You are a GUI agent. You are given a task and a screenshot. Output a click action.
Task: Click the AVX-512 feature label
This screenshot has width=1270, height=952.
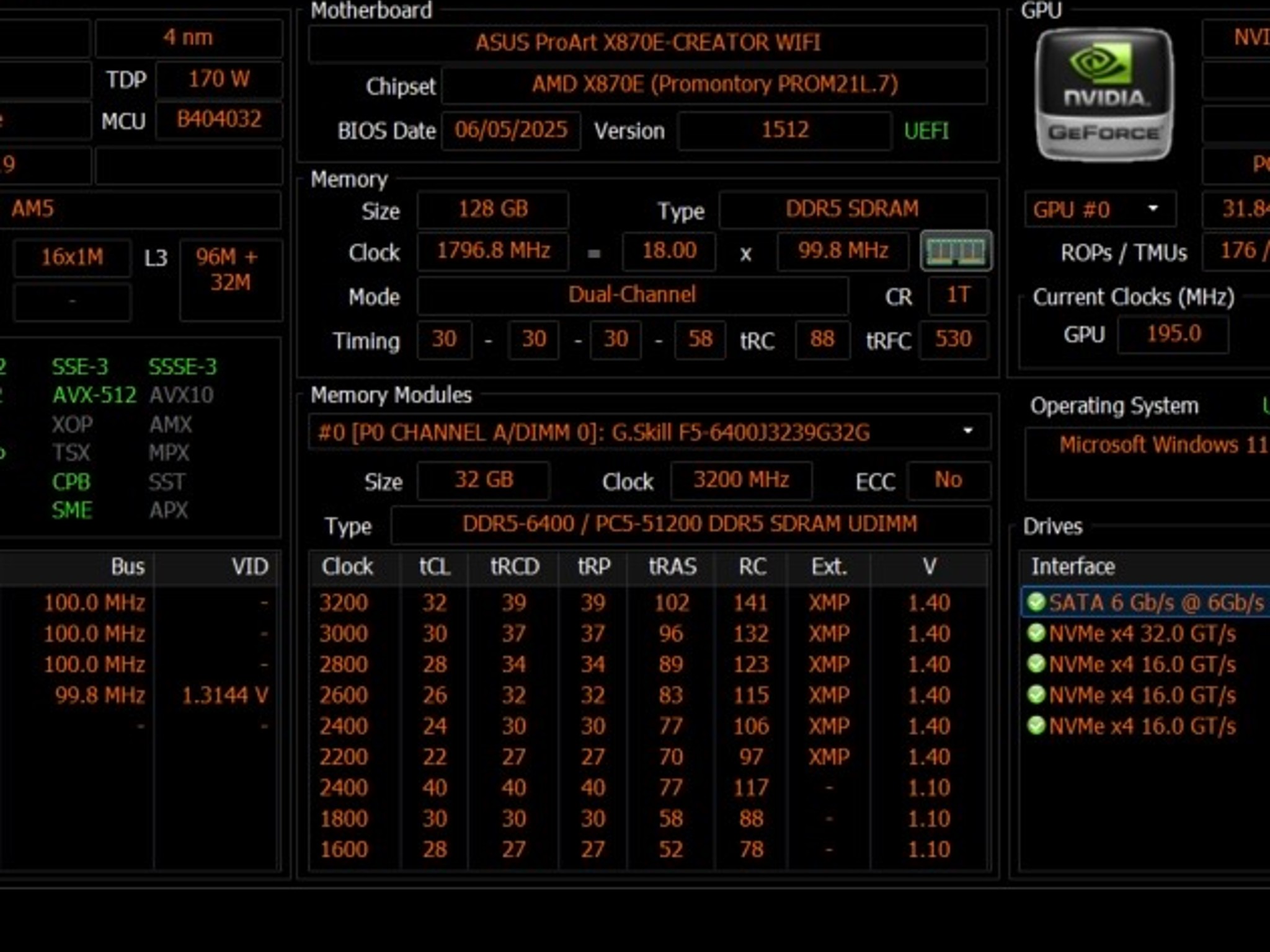click(94, 395)
